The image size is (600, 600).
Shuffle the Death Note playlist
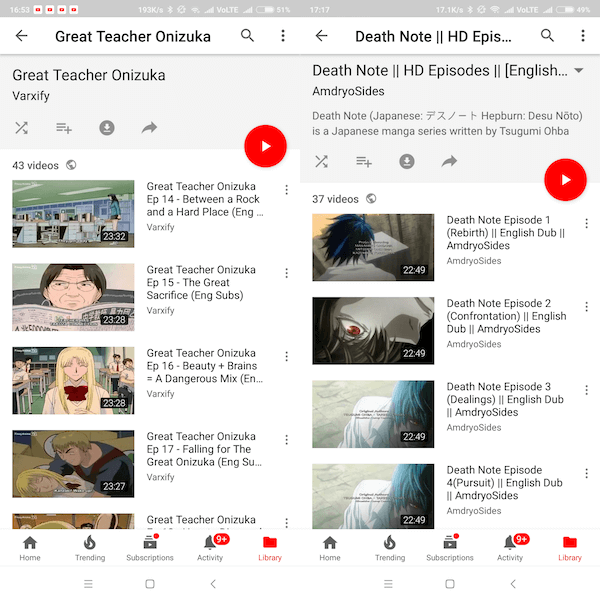coord(321,161)
